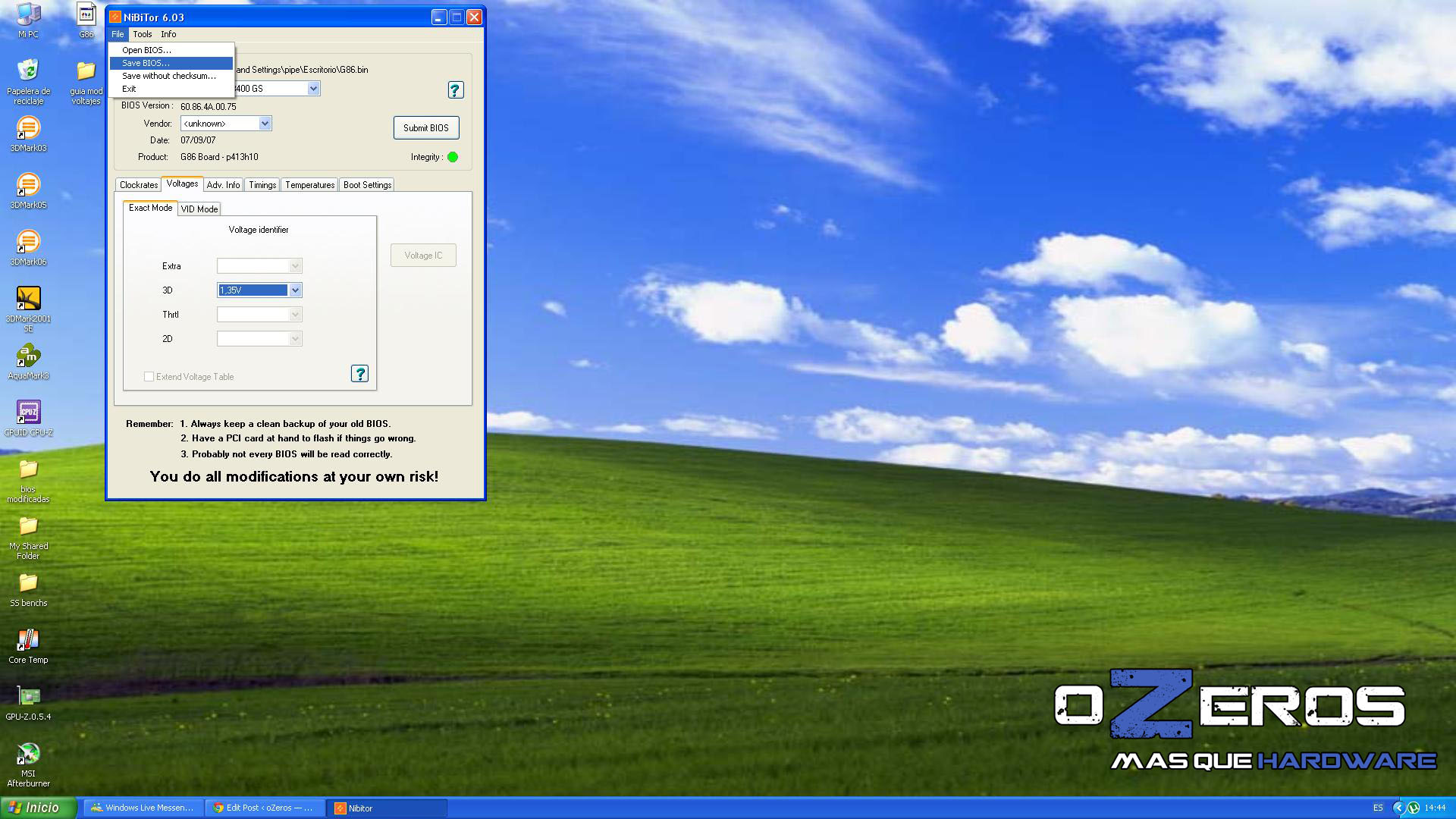Launch the 3DMark03 shortcut

click(28, 134)
